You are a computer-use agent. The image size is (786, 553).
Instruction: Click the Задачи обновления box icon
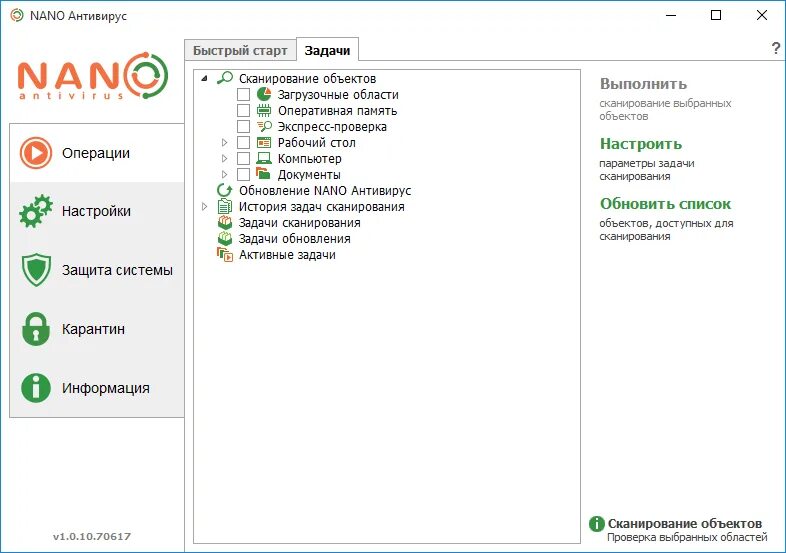225,238
